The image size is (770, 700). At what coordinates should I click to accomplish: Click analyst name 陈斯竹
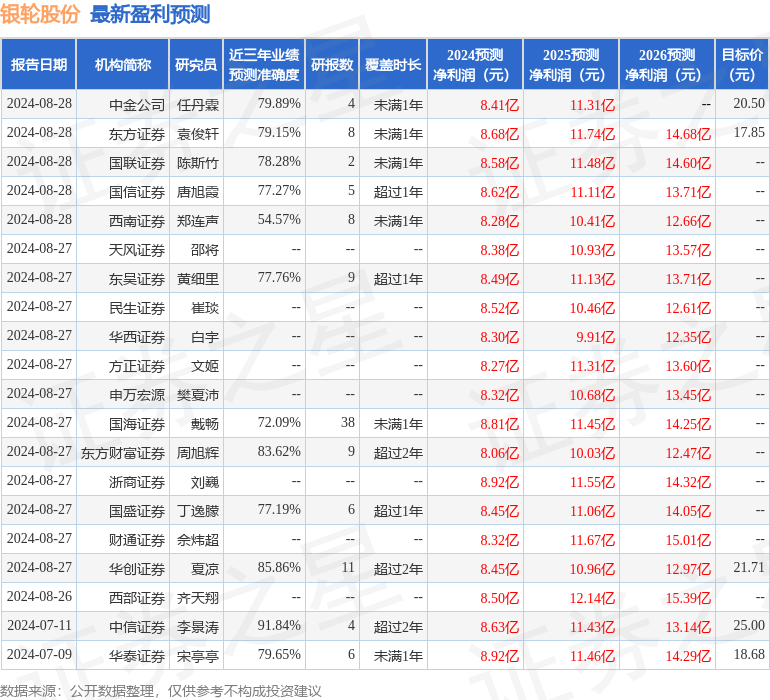tap(198, 163)
